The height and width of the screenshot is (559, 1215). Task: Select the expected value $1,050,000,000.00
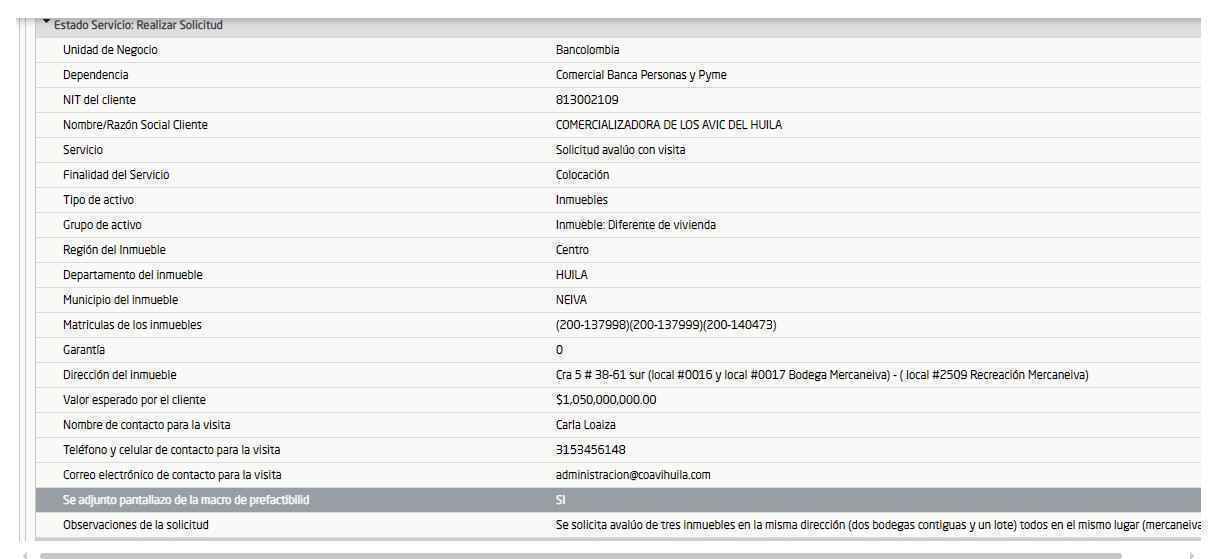[606, 400]
